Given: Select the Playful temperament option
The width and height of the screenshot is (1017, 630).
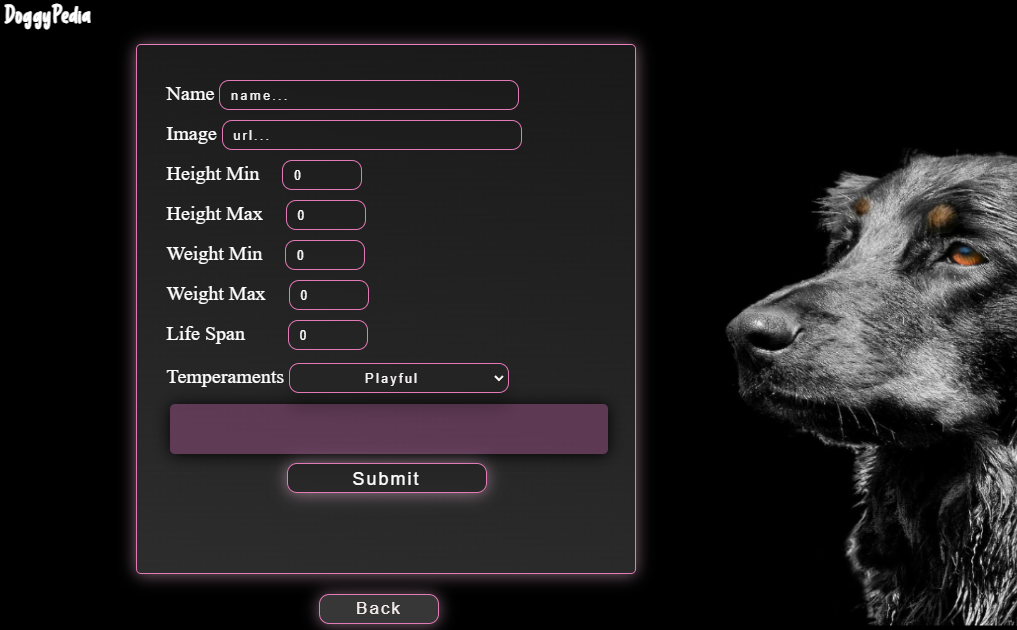Looking at the screenshot, I should 390,378.
